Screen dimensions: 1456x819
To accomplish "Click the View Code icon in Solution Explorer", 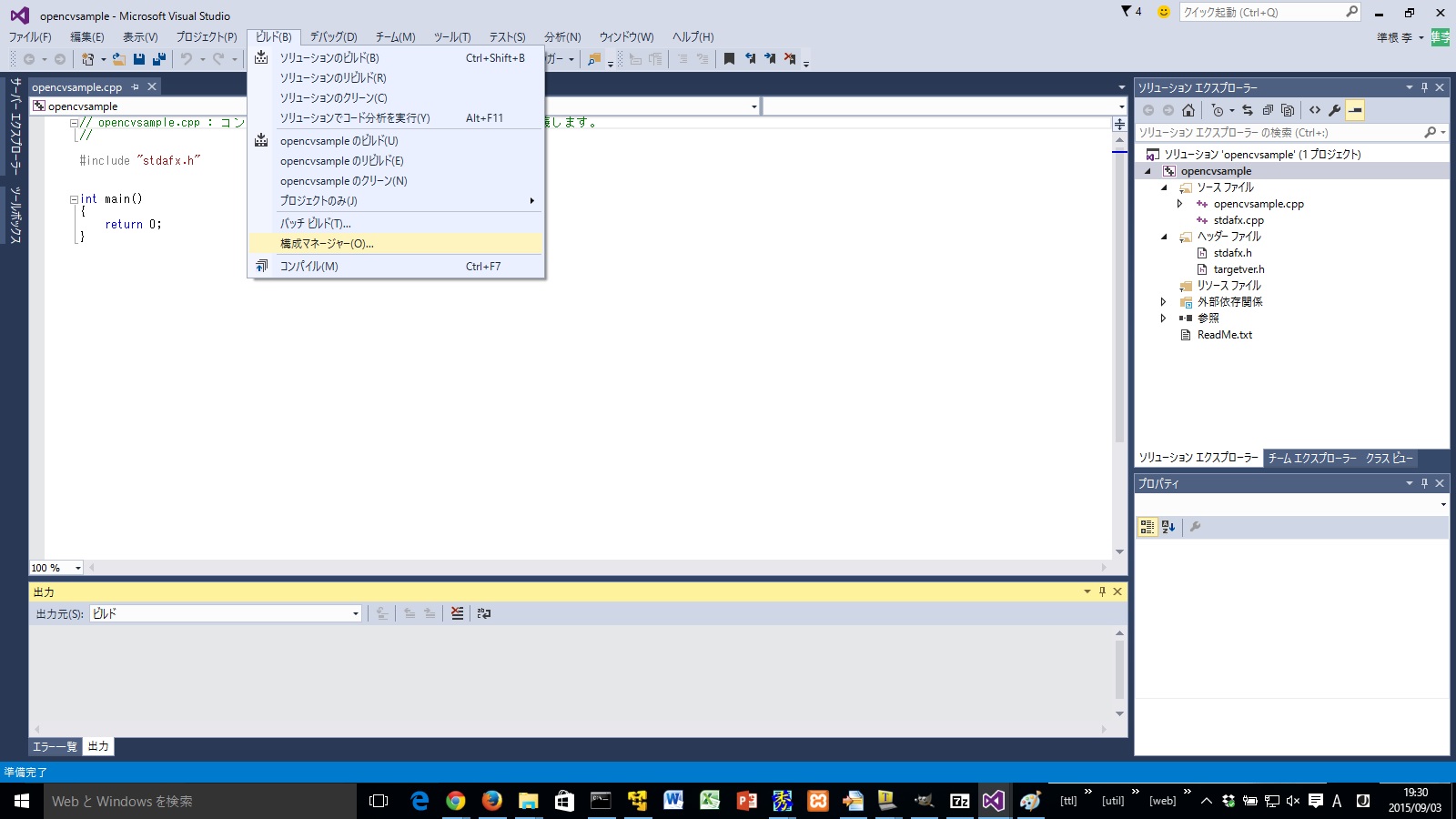I will (1315, 110).
